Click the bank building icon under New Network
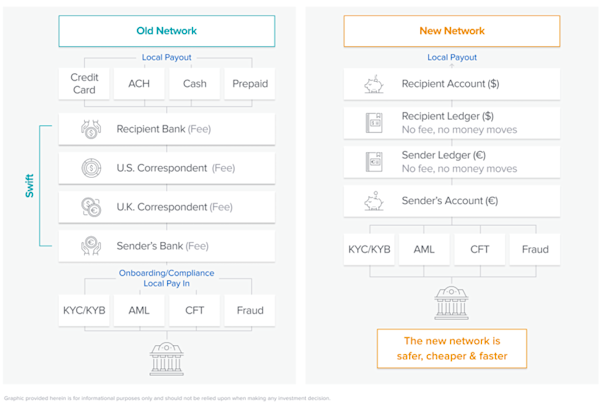Screen dimensions: 600x405 click(452, 303)
